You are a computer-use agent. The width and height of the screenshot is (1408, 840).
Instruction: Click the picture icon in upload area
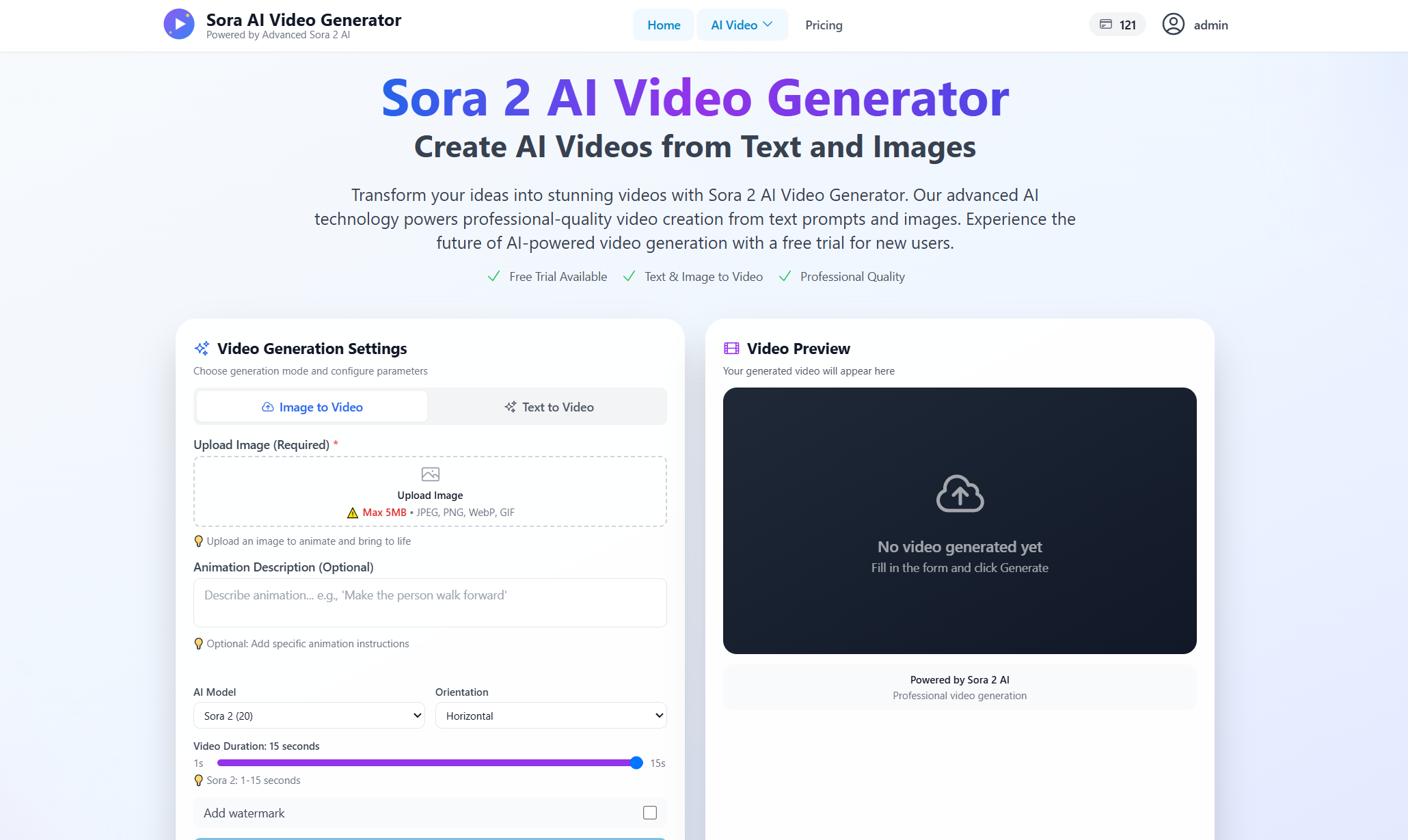pyautogui.click(x=431, y=474)
